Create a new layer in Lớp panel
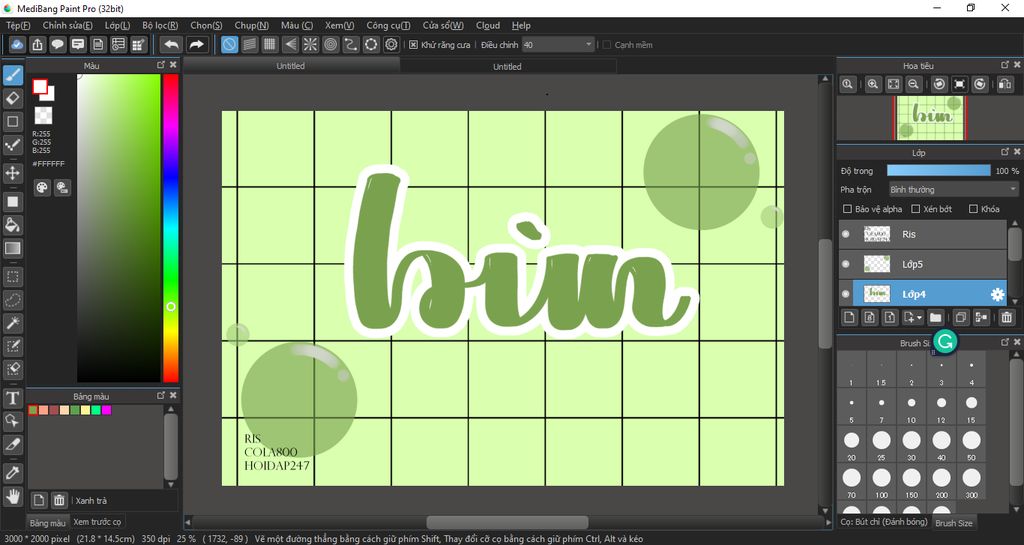The width and height of the screenshot is (1024, 545). (849, 317)
